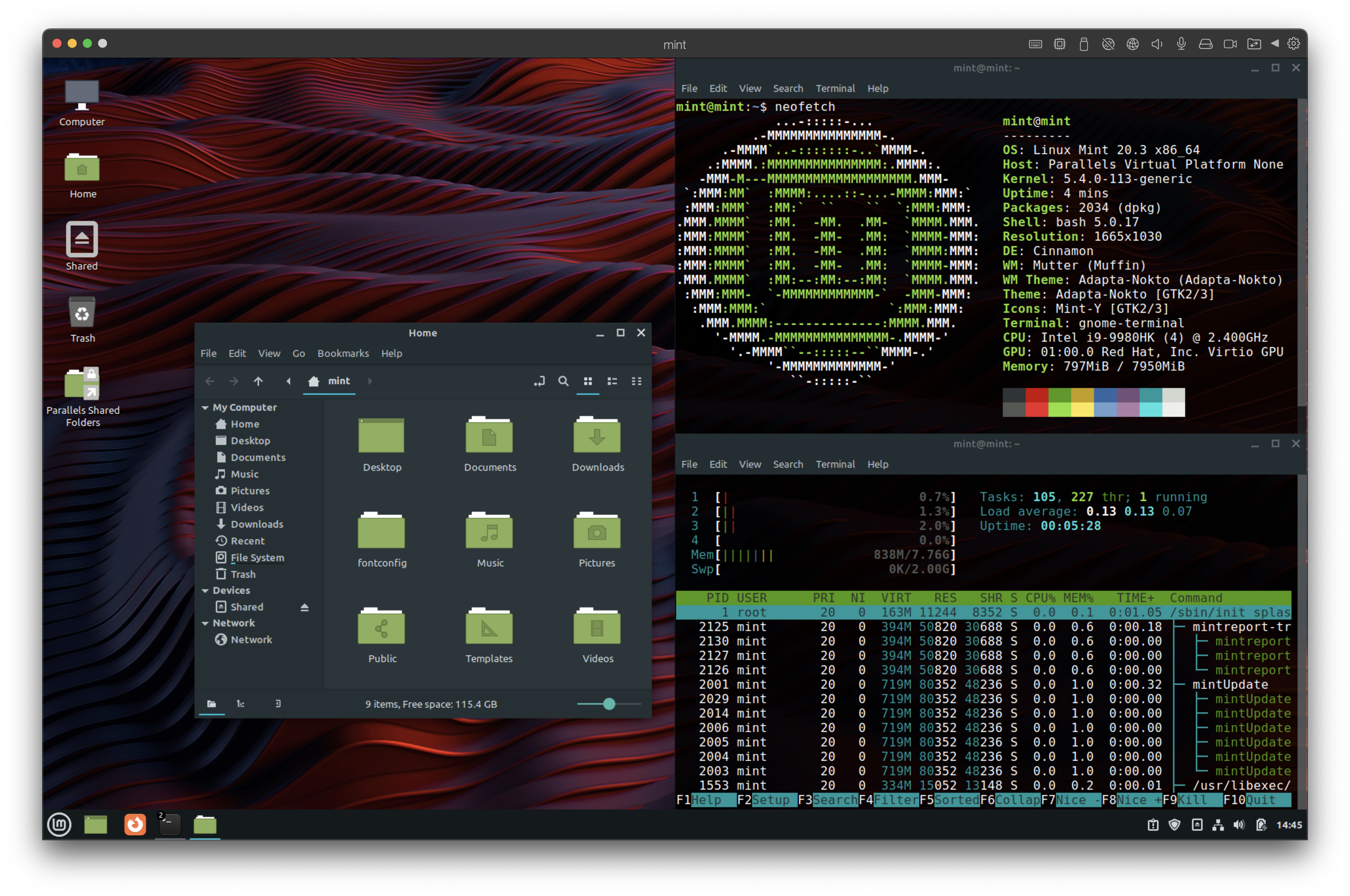Adjust the file manager zoom slider
The width and height of the screenshot is (1350, 896).
pos(609,704)
